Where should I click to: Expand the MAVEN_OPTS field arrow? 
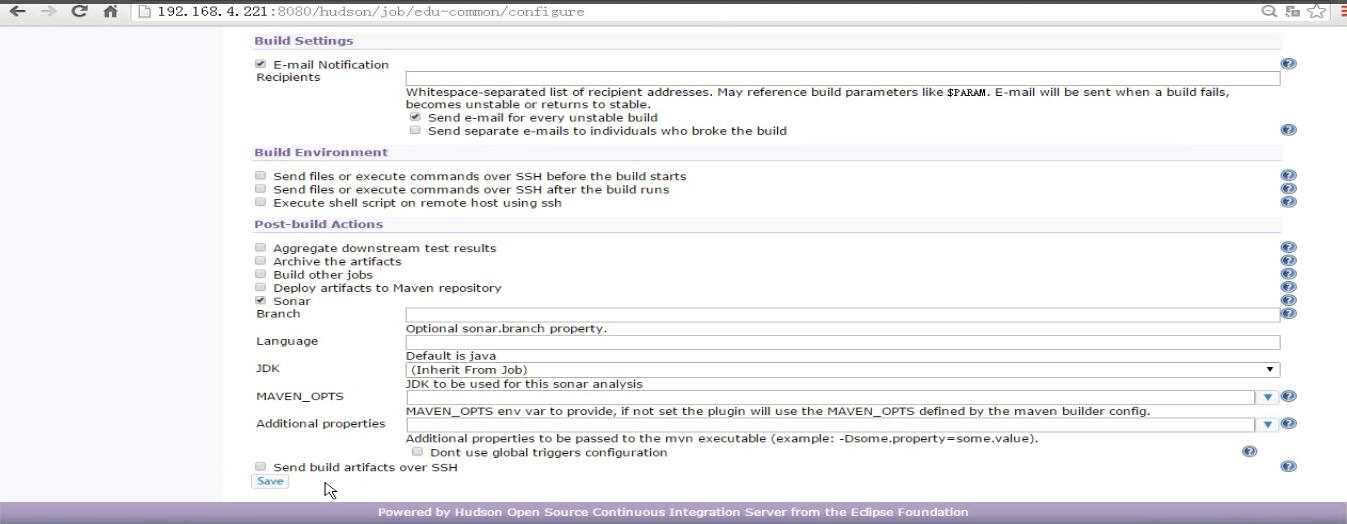pyautogui.click(x=1268, y=397)
